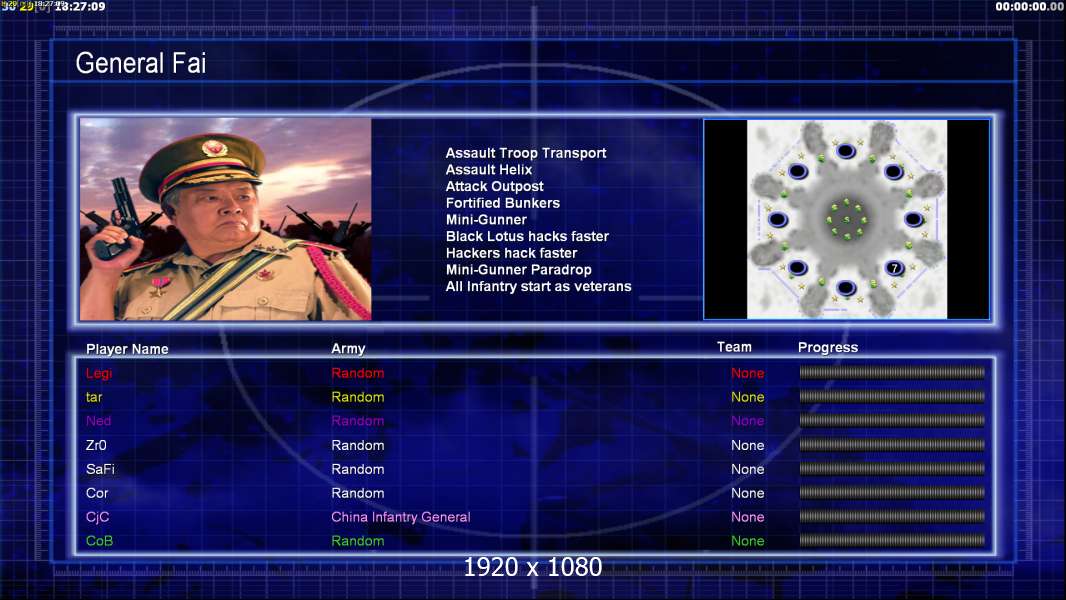
Task: Click "Attack Outpost" in the ability list
Action: pyautogui.click(x=494, y=186)
